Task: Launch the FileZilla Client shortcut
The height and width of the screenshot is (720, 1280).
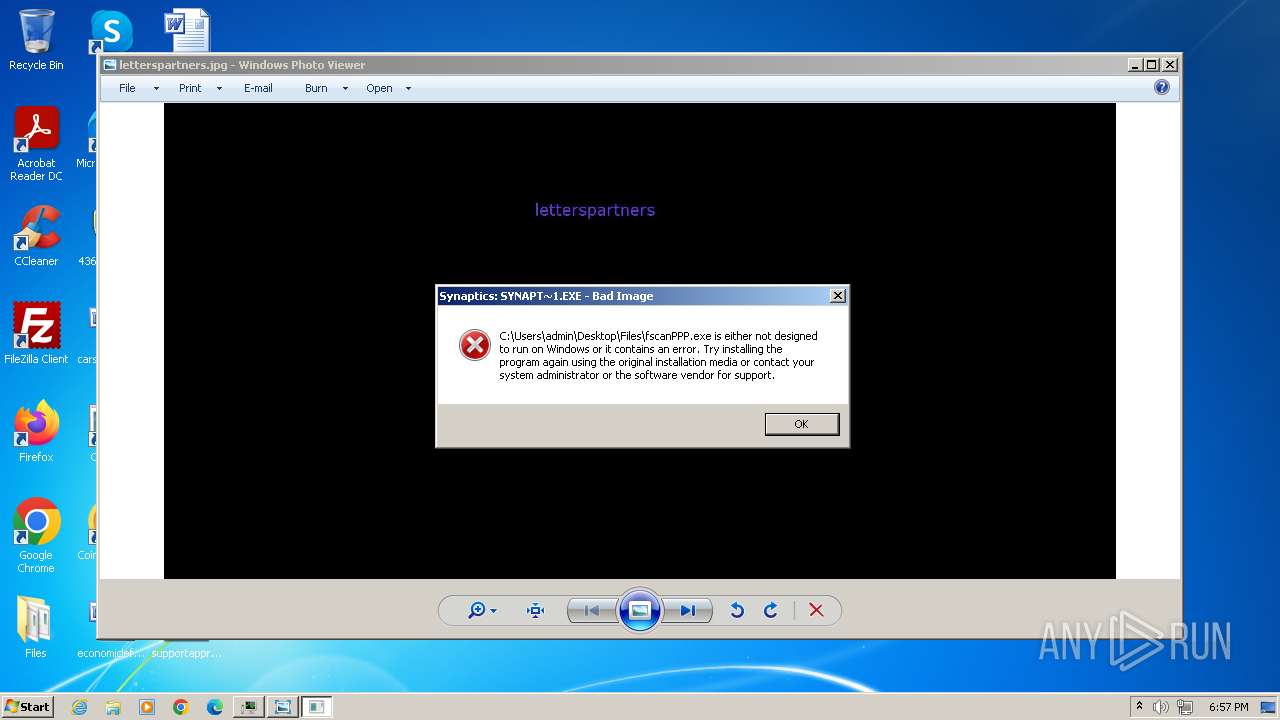Action: coord(36,333)
